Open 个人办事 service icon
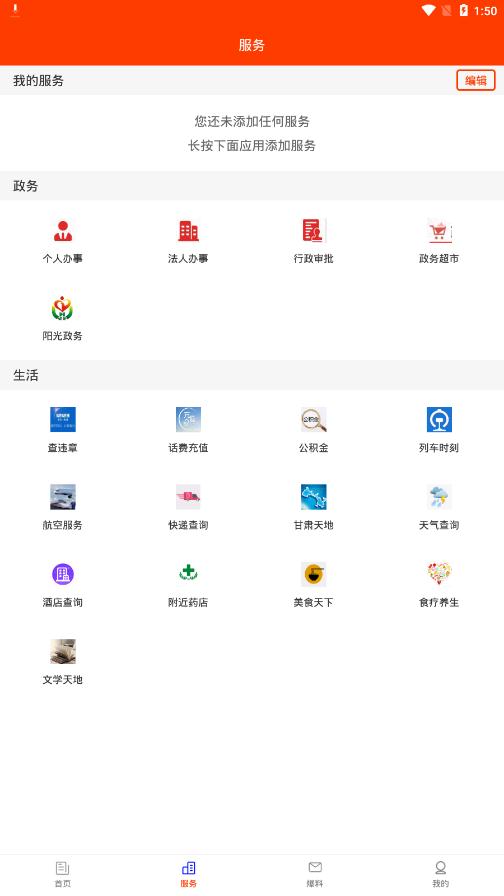Viewport: 504px width, 896px height. (63, 230)
